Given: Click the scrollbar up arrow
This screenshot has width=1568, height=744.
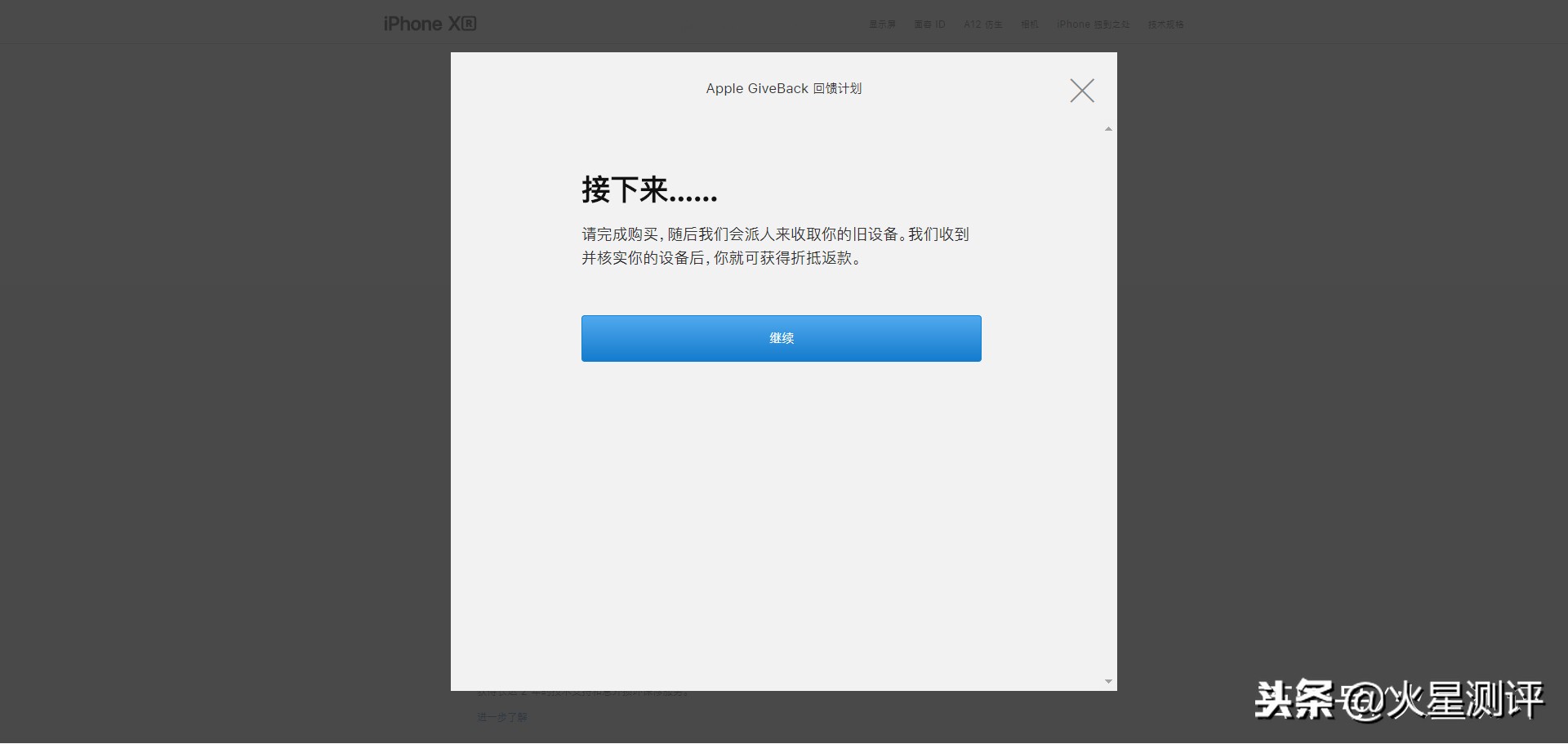Looking at the screenshot, I should pyautogui.click(x=1107, y=128).
